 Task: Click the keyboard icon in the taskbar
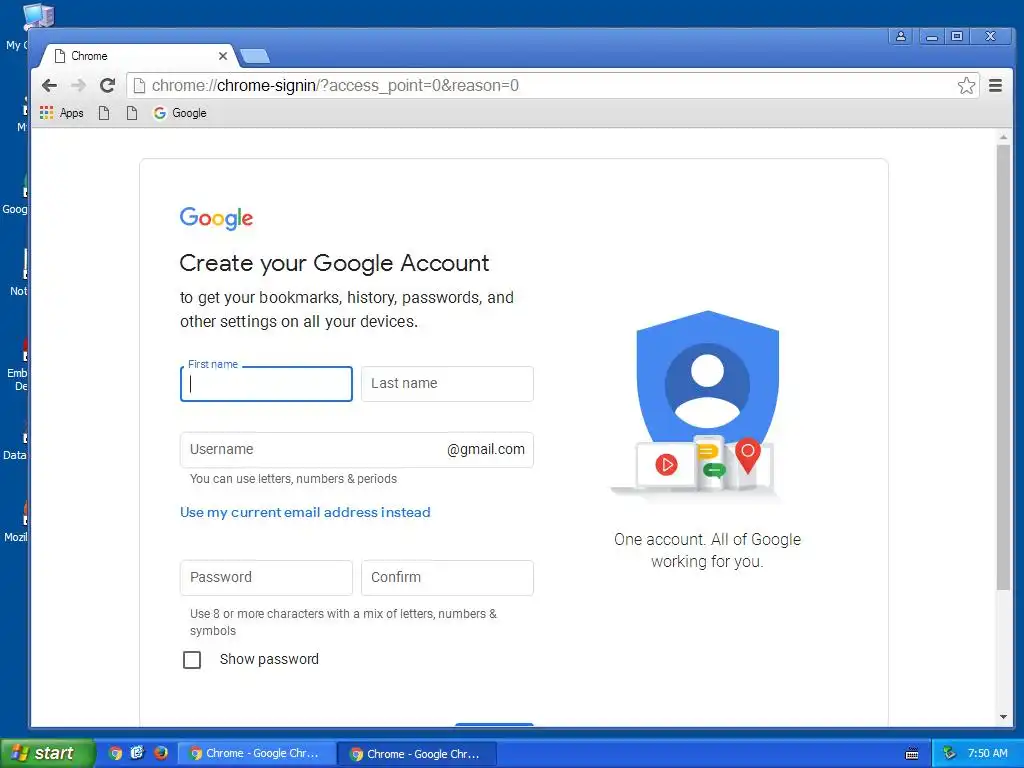click(912, 754)
